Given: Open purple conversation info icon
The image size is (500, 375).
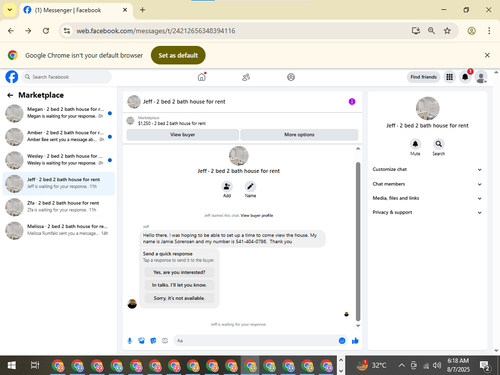Looking at the screenshot, I should click(352, 101).
